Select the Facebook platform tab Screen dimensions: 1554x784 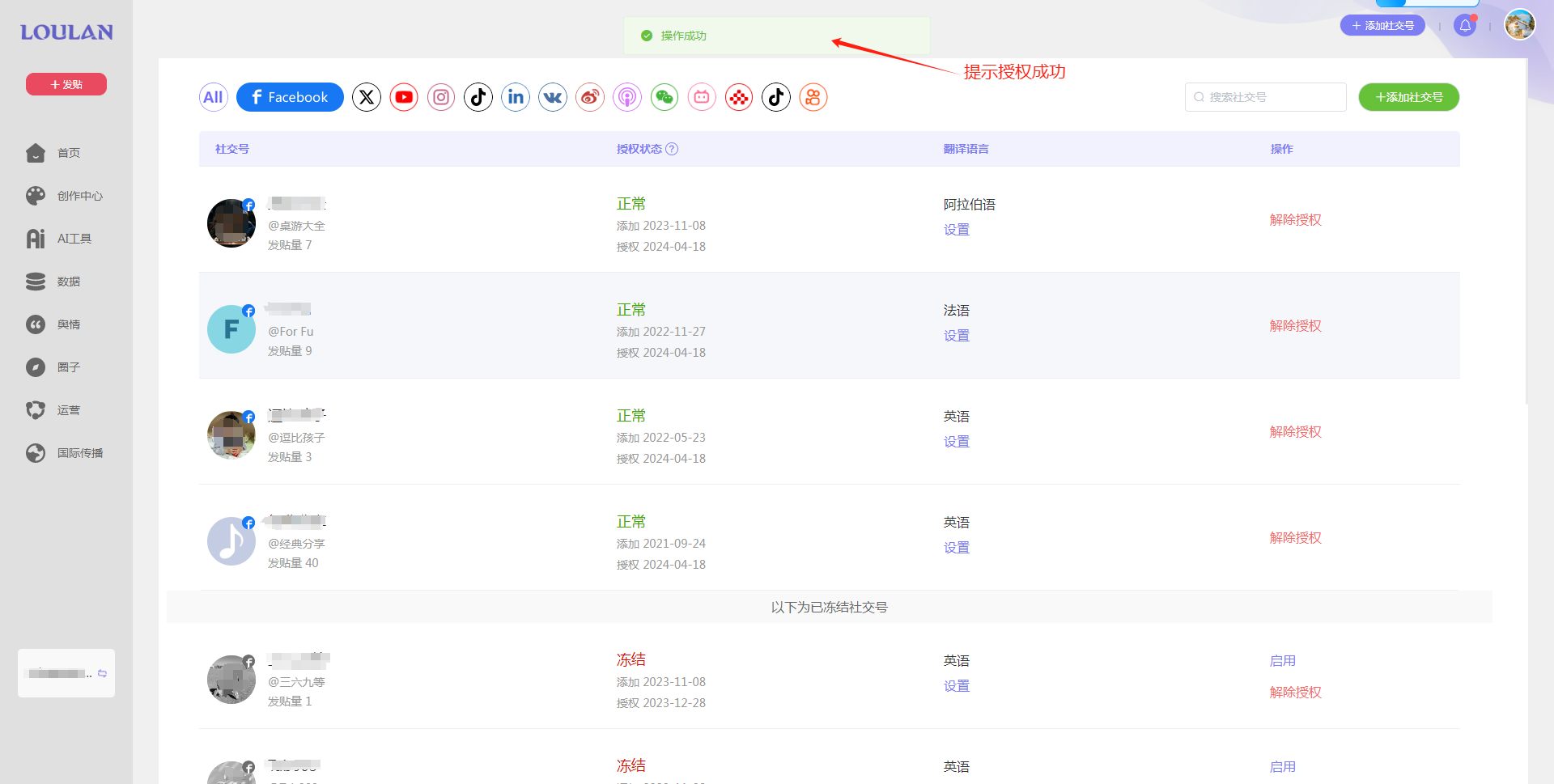[x=290, y=97]
